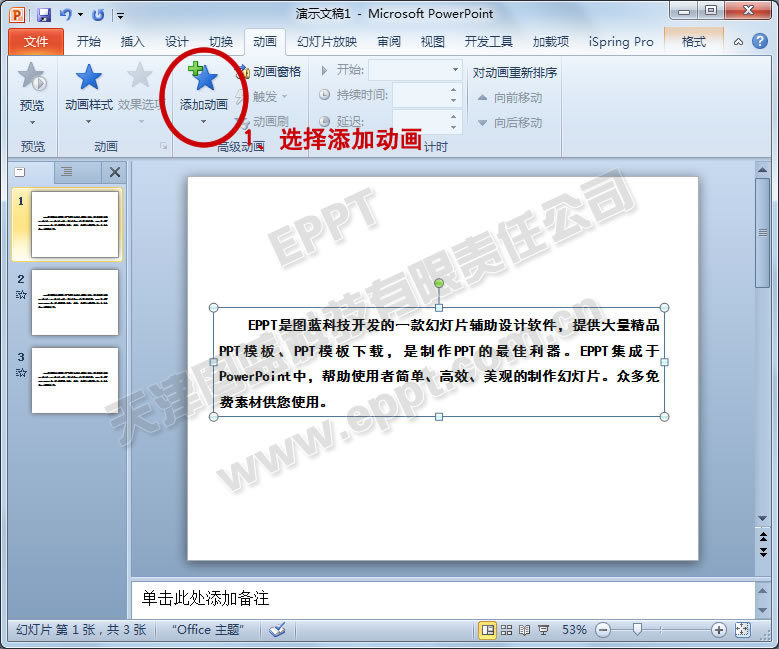Image resolution: width=779 pixels, height=649 pixels.
Task: Open the 动画样式 gallery star icon
Action: [88, 78]
